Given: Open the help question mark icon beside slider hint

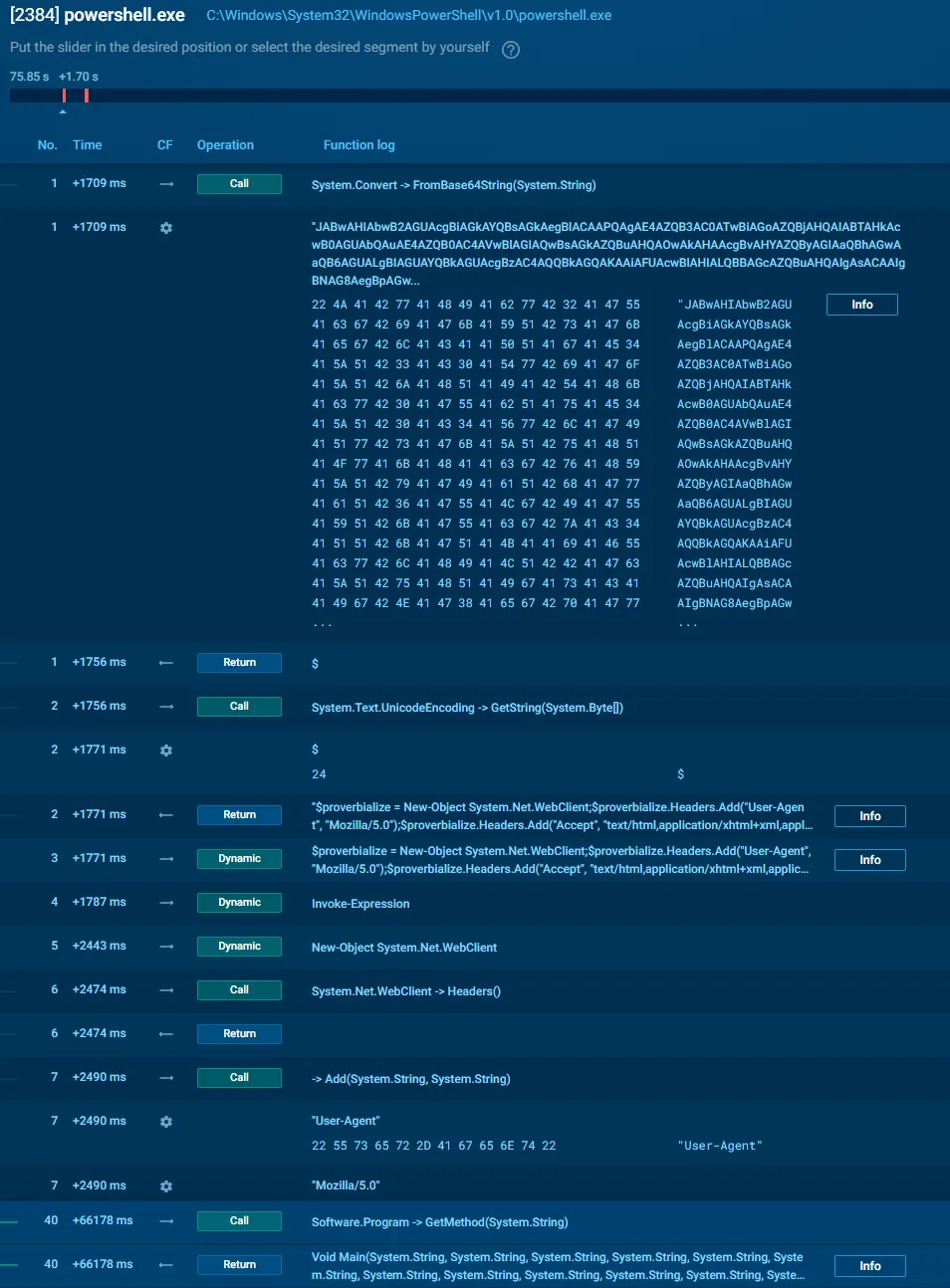Looking at the screenshot, I should point(511,50).
